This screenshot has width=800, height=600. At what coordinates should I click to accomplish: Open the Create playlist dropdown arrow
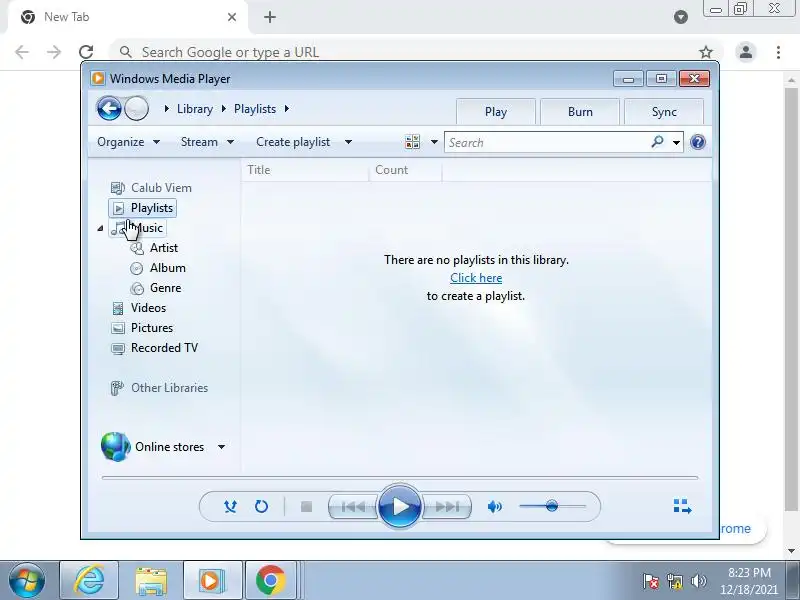click(x=348, y=142)
